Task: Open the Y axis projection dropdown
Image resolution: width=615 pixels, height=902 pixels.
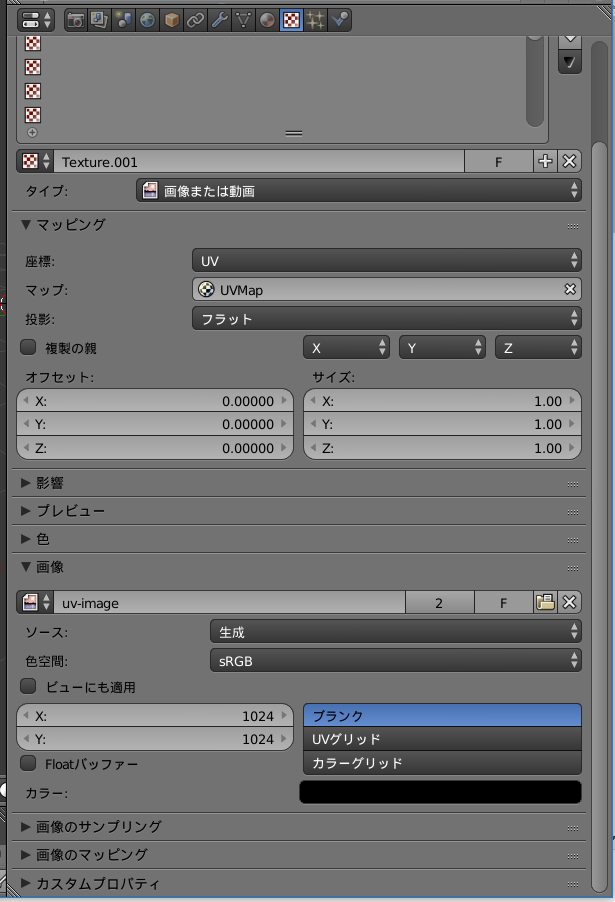Action: (x=442, y=347)
